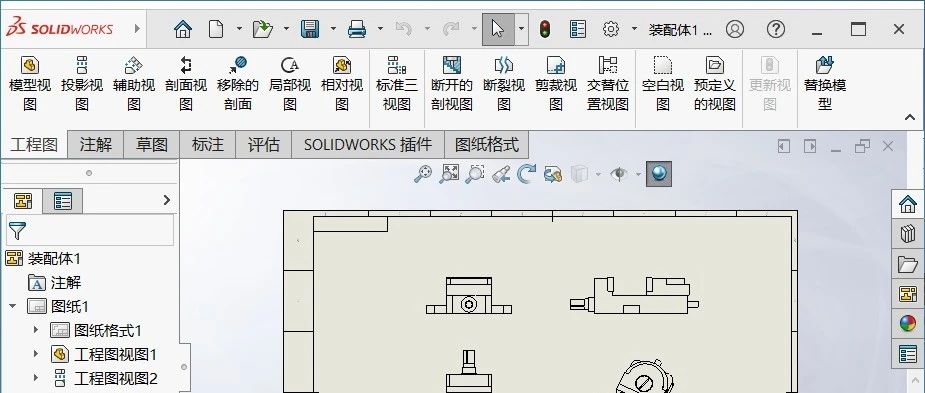Expand the 工程图视图2 tree node
Viewport: 925px width, 393px height.
tap(36, 378)
